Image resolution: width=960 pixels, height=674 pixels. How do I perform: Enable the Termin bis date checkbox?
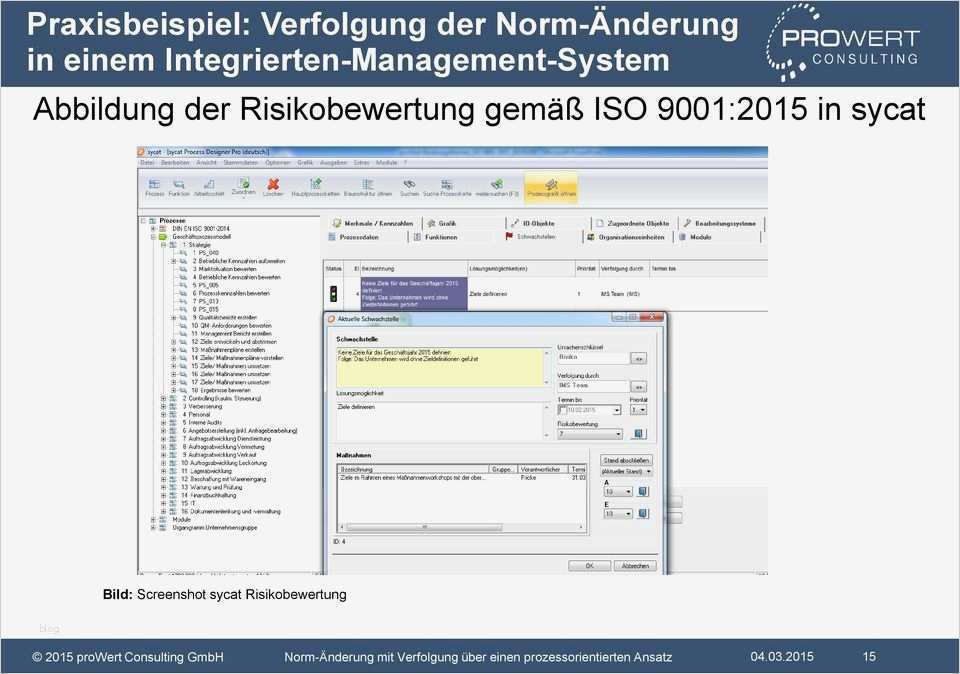pos(563,410)
